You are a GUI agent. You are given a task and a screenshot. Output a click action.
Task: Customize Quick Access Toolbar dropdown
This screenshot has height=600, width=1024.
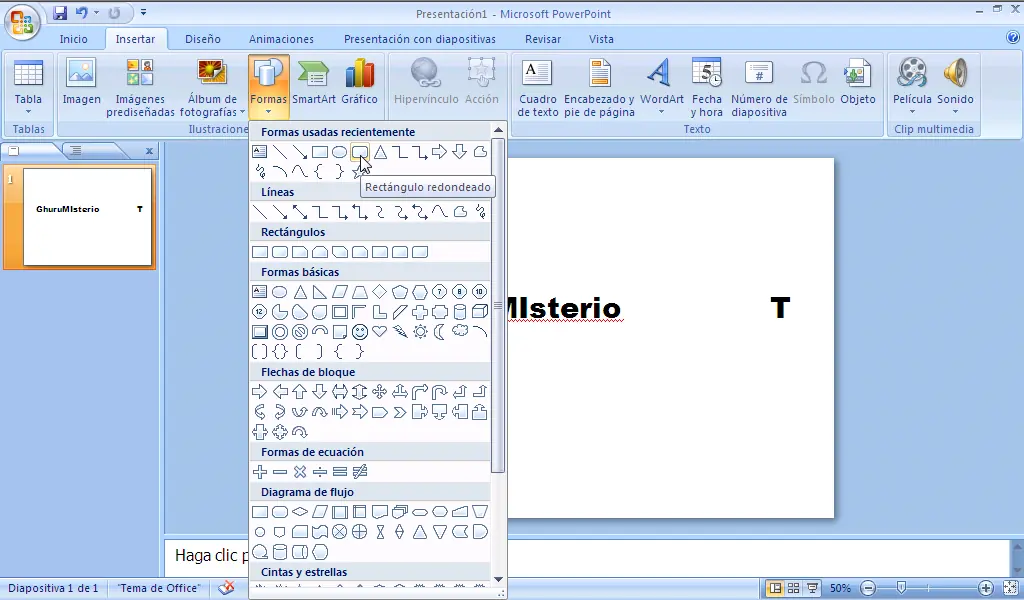click(x=144, y=12)
